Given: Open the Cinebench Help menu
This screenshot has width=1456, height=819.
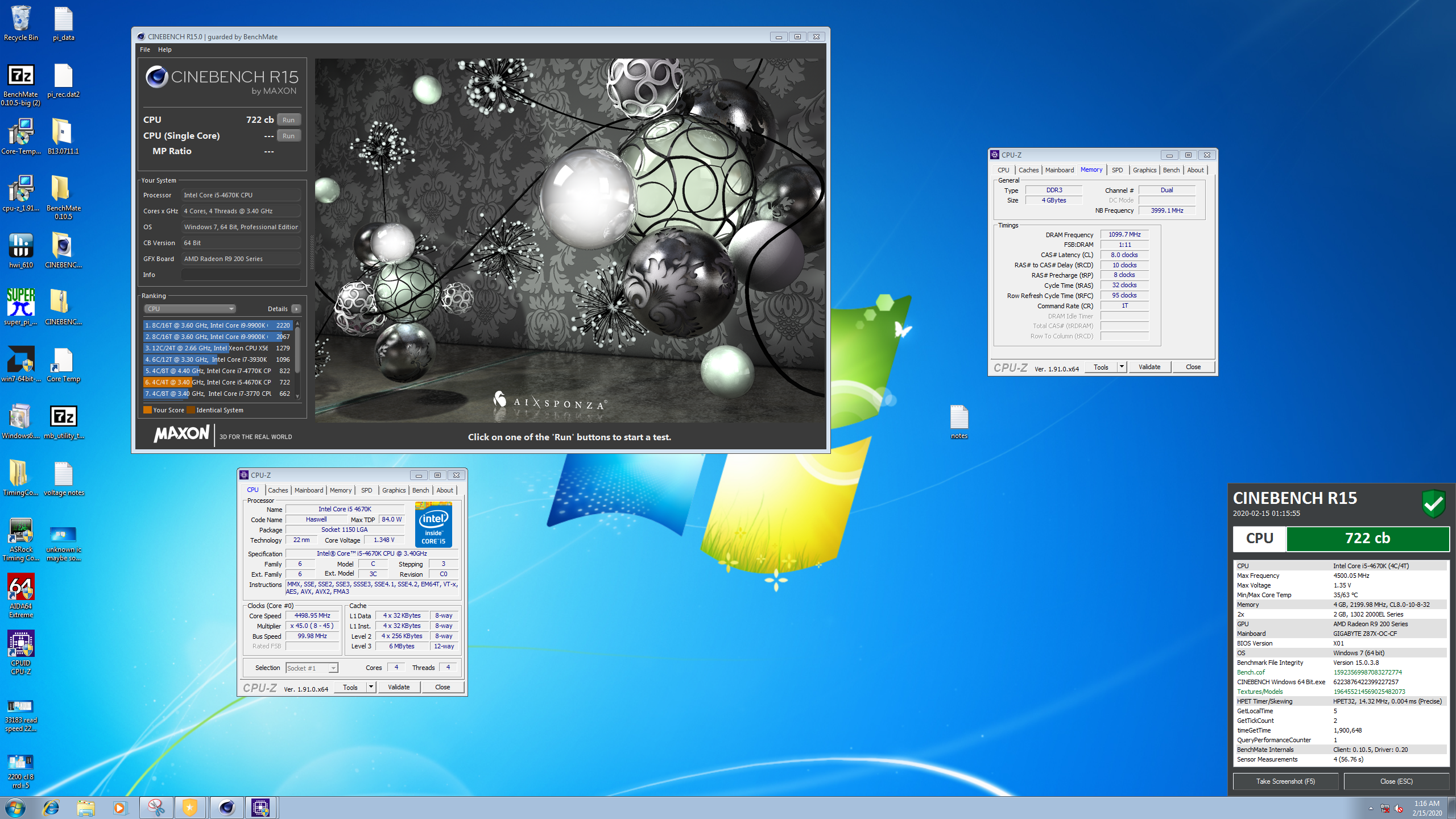Looking at the screenshot, I should click(x=164, y=49).
